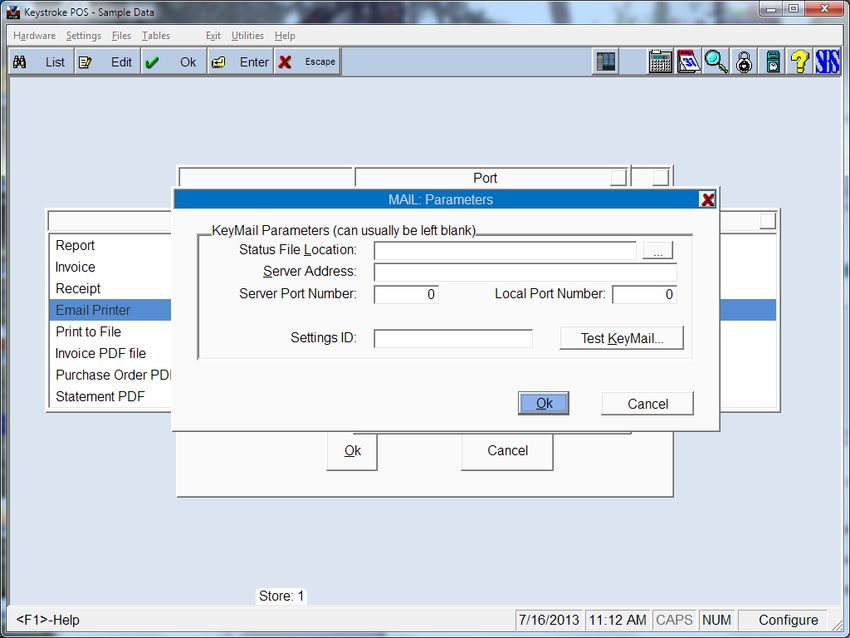Click the teal time clock icon
The height and width of the screenshot is (638, 850).
(x=772, y=61)
